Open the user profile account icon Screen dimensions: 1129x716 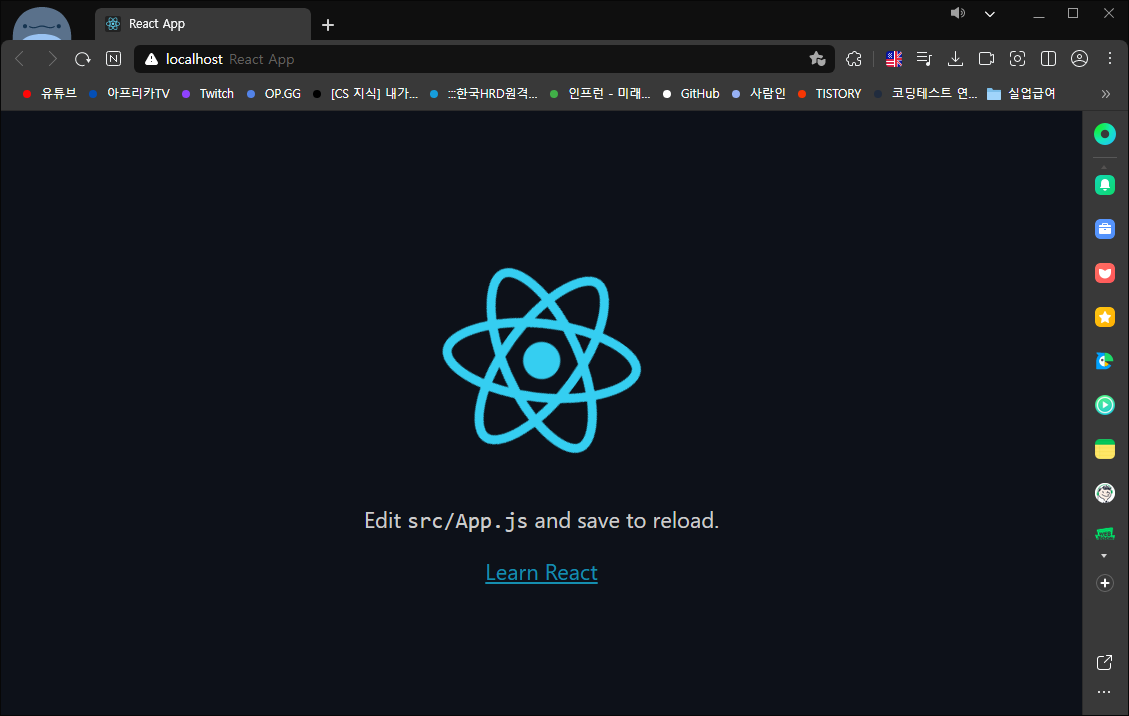point(1079,59)
